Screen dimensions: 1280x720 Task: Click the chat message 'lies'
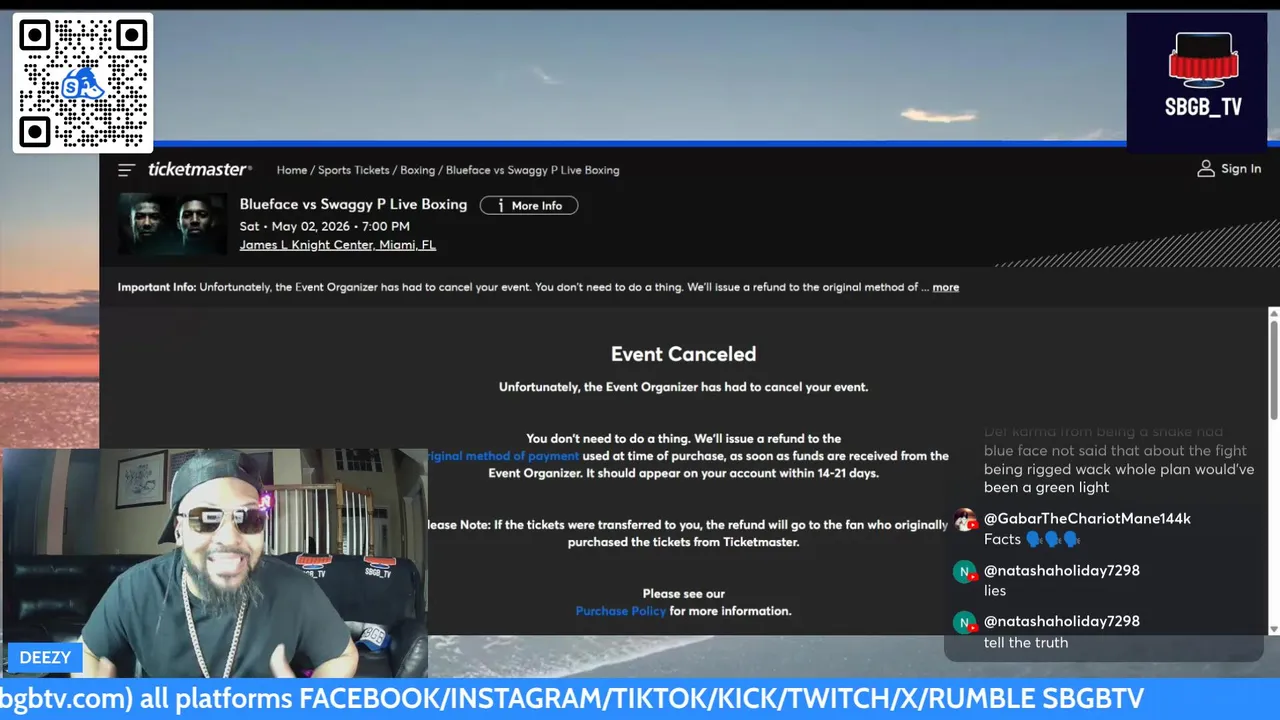(995, 591)
